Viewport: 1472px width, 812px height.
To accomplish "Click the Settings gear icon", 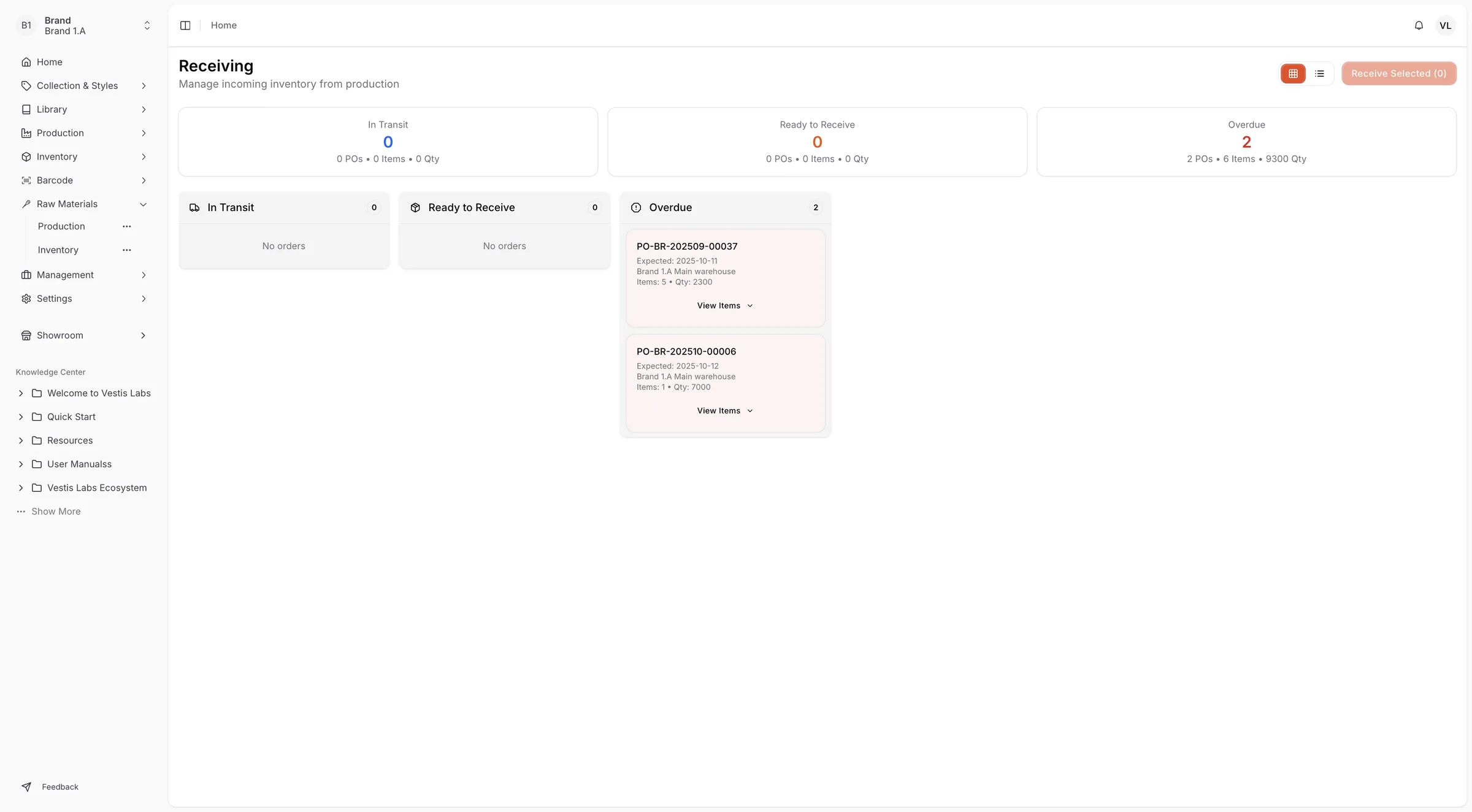I will click(26, 299).
